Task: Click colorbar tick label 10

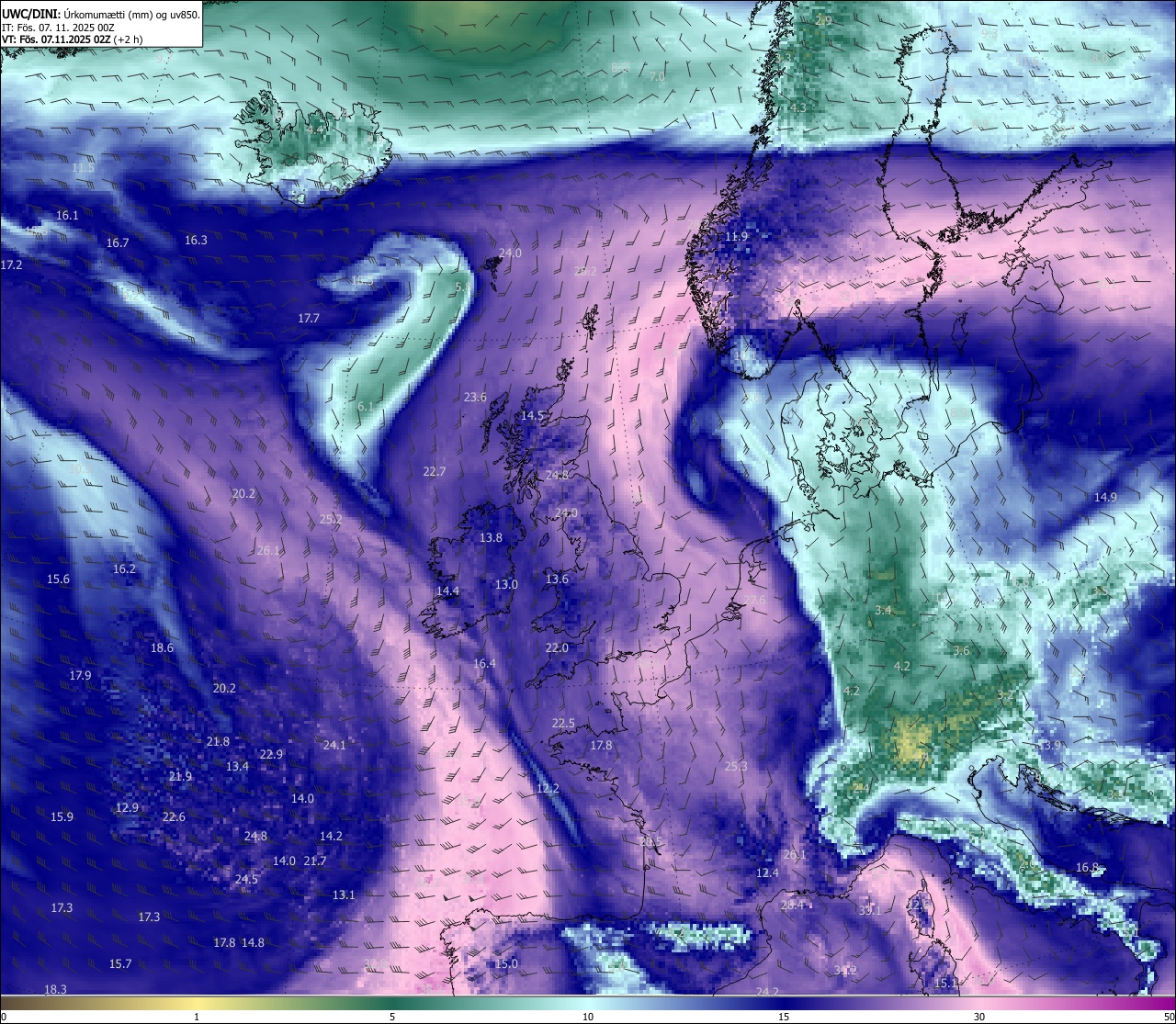Action: tap(588, 1017)
